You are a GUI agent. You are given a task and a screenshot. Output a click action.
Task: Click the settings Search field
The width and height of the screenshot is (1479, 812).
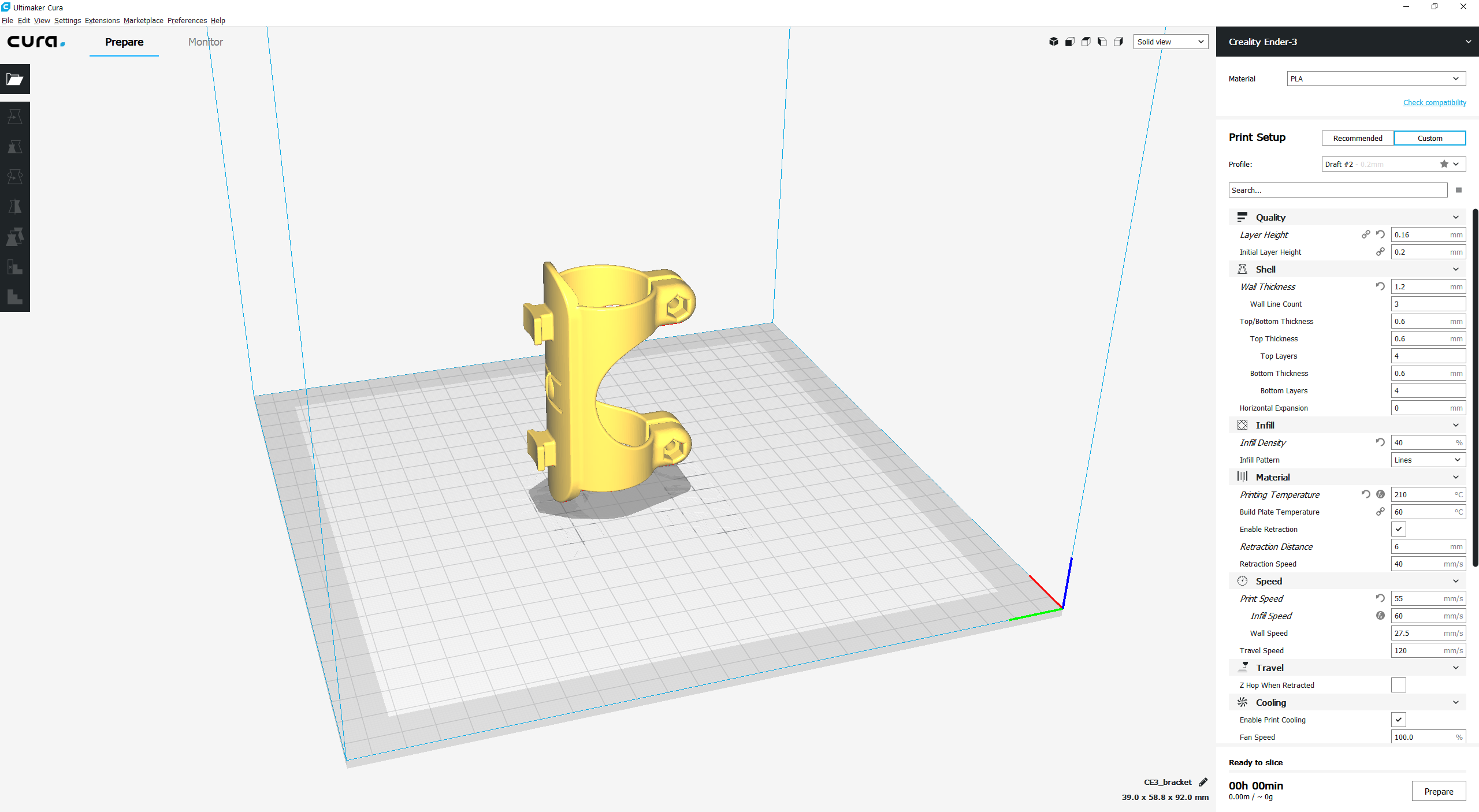pos(1337,190)
